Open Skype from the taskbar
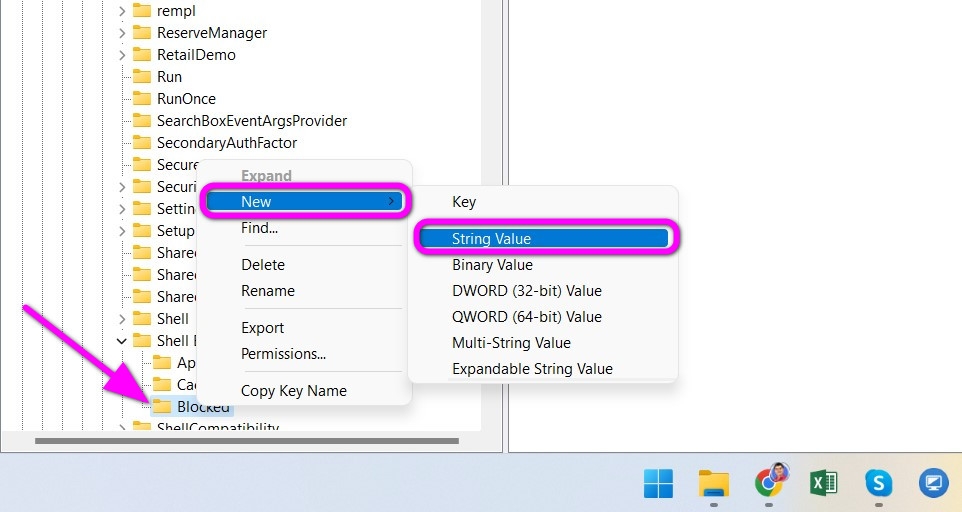 tap(879, 483)
